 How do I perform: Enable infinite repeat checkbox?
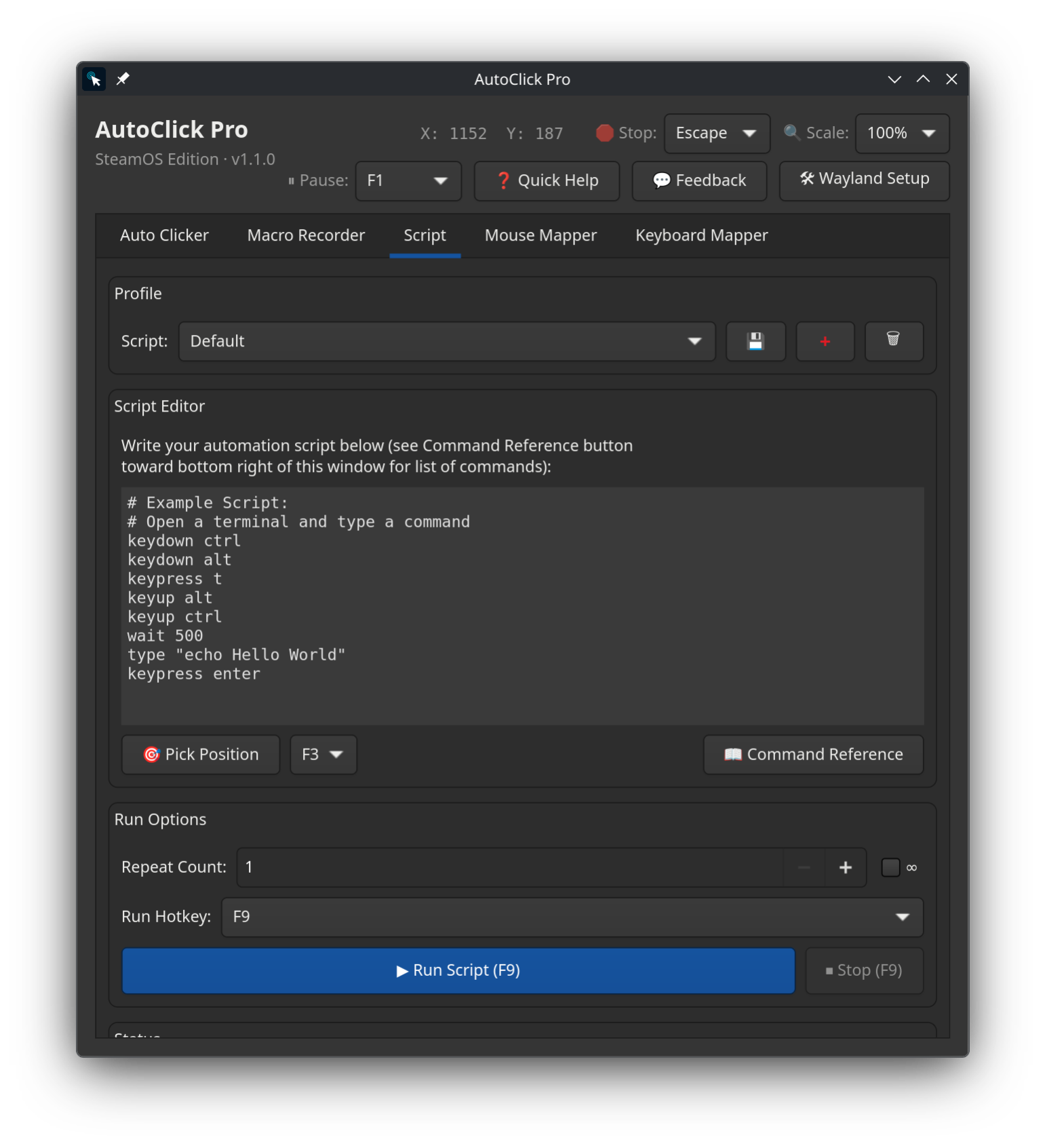[x=890, y=867]
